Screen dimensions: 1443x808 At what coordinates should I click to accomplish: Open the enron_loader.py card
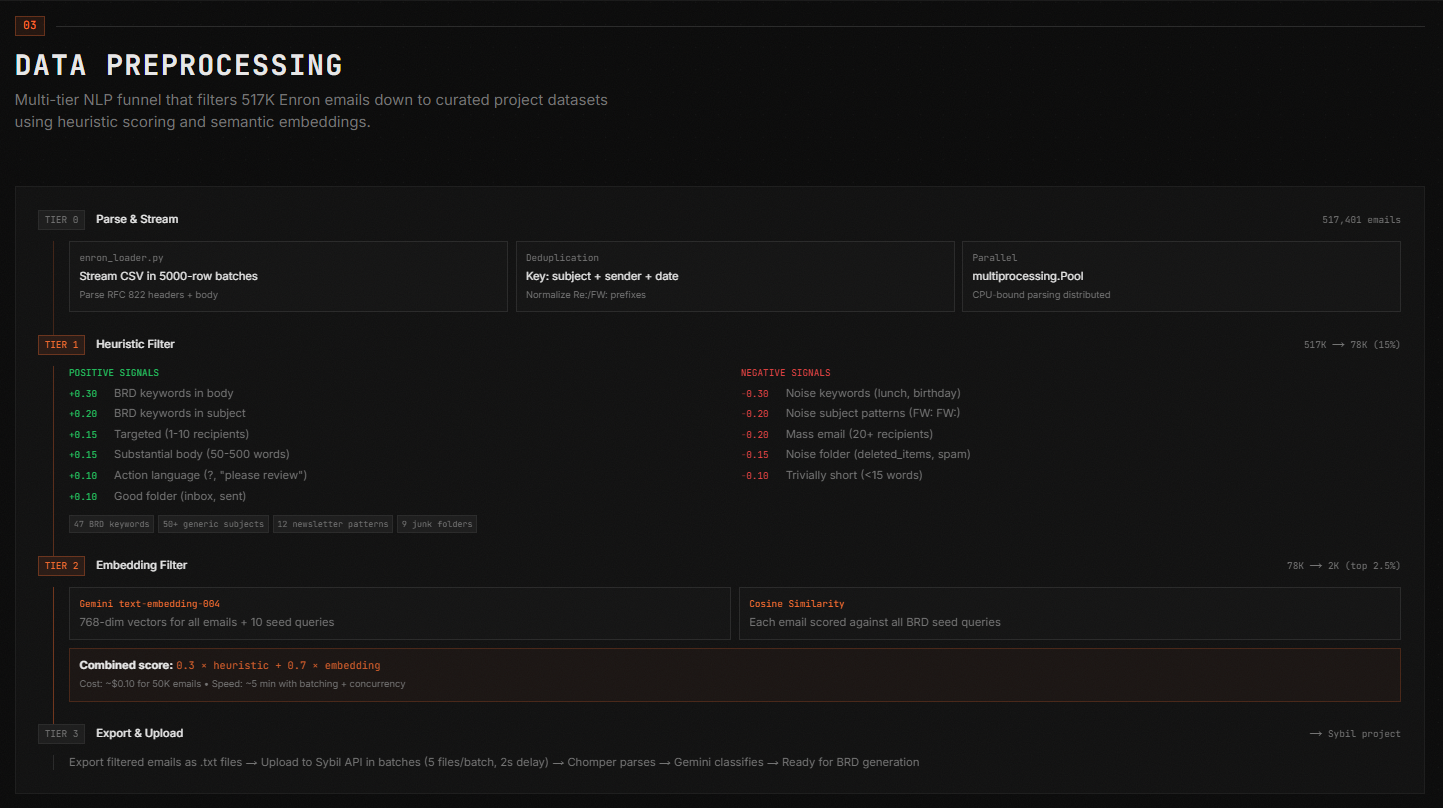288,276
